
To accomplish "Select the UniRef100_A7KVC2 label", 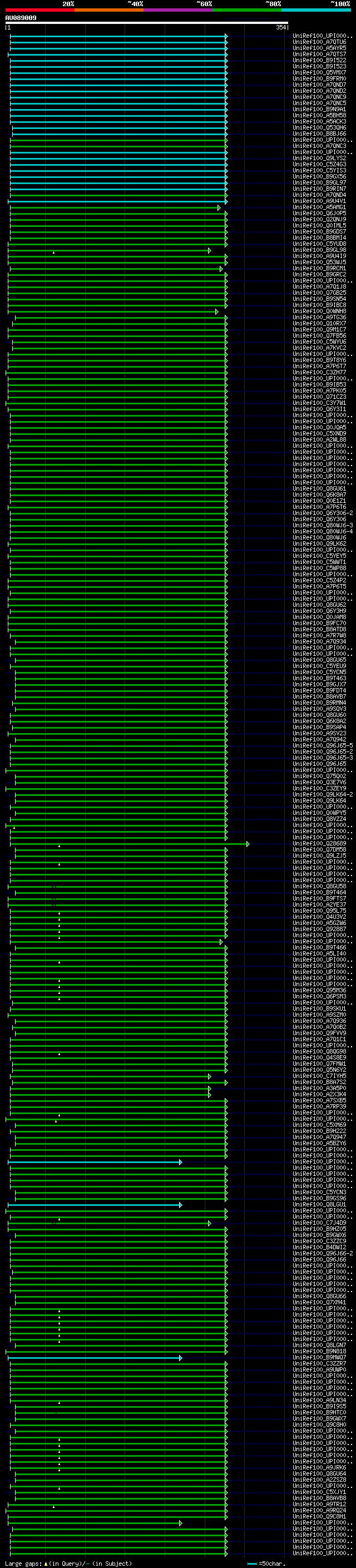I will pyautogui.click(x=319, y=348).
